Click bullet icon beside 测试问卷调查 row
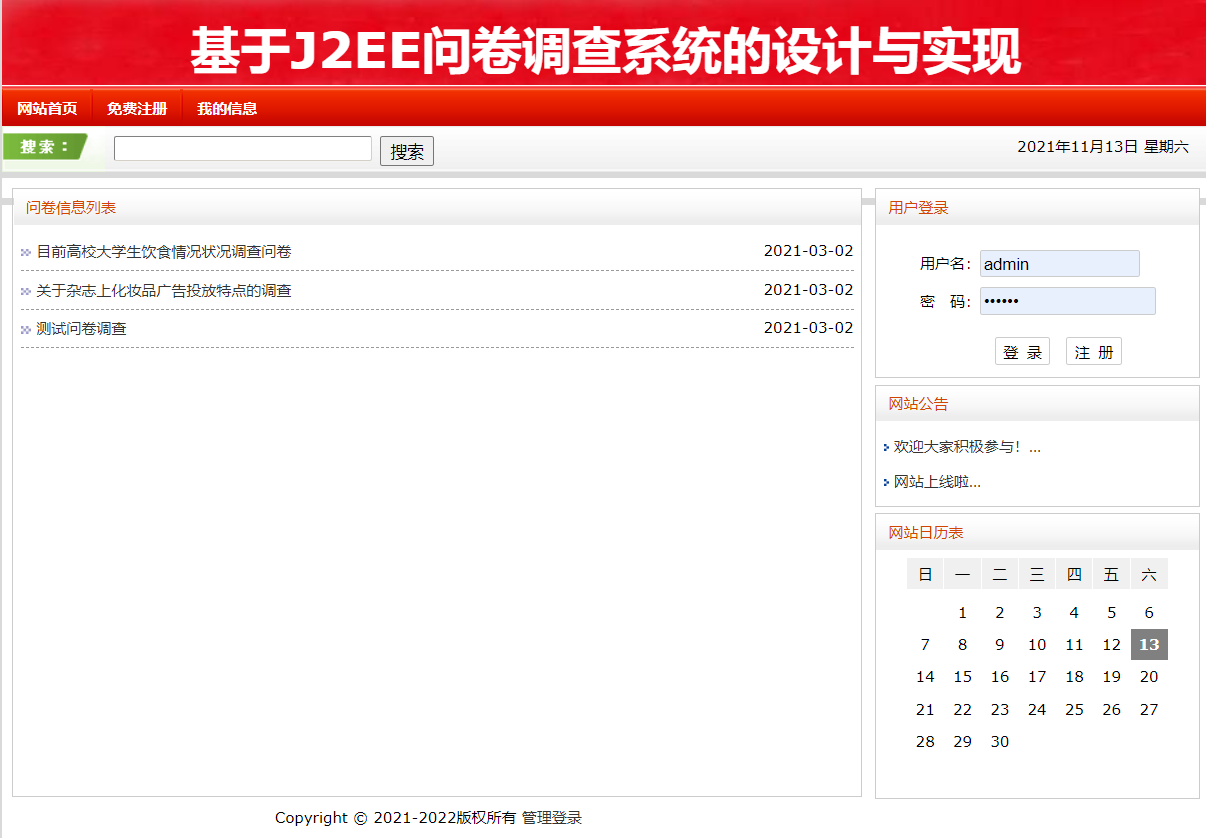Image resolution: width=1206 pixels, height=838 pixels. pos(26,330)
